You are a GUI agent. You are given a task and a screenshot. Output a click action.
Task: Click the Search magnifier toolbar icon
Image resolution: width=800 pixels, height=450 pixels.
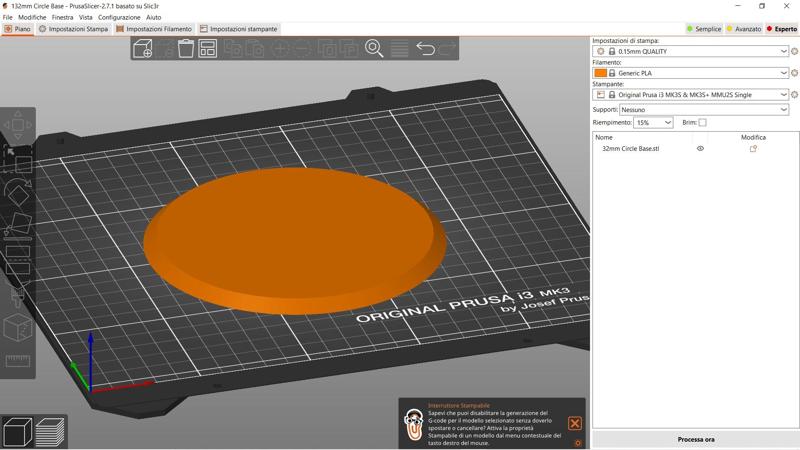coord(374,49)
